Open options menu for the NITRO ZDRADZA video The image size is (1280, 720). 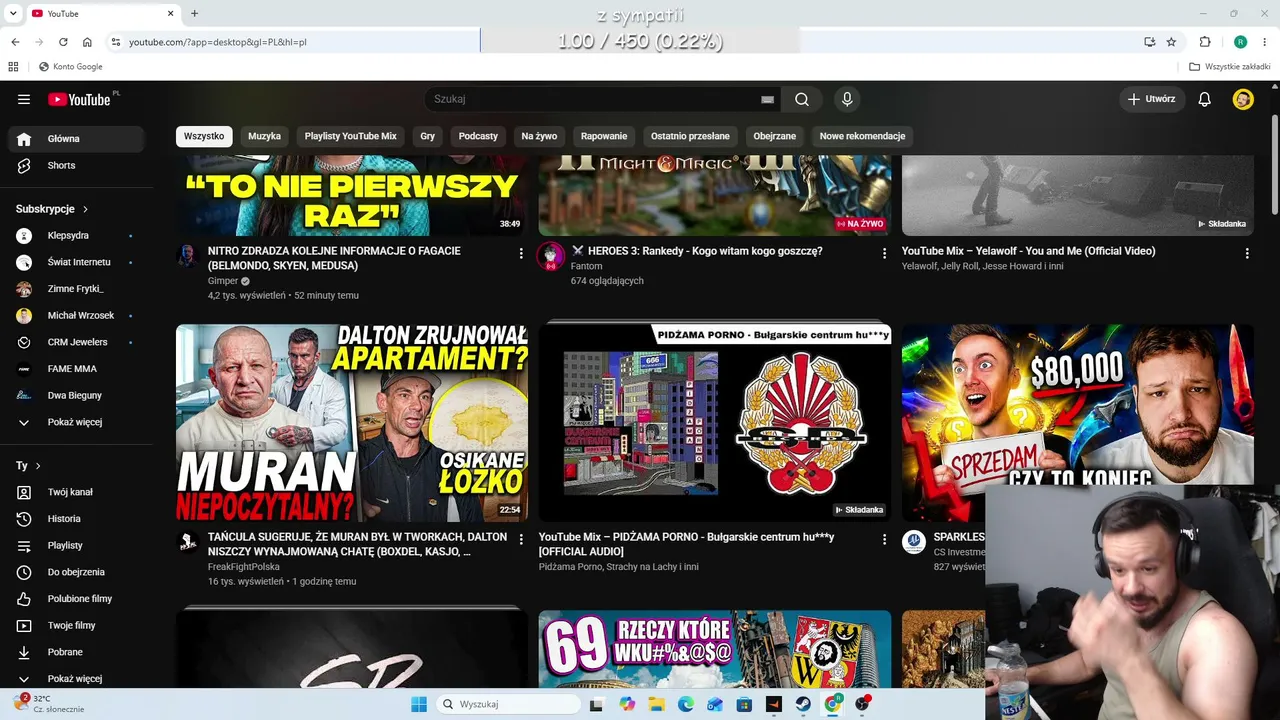(x=521, y=254)
